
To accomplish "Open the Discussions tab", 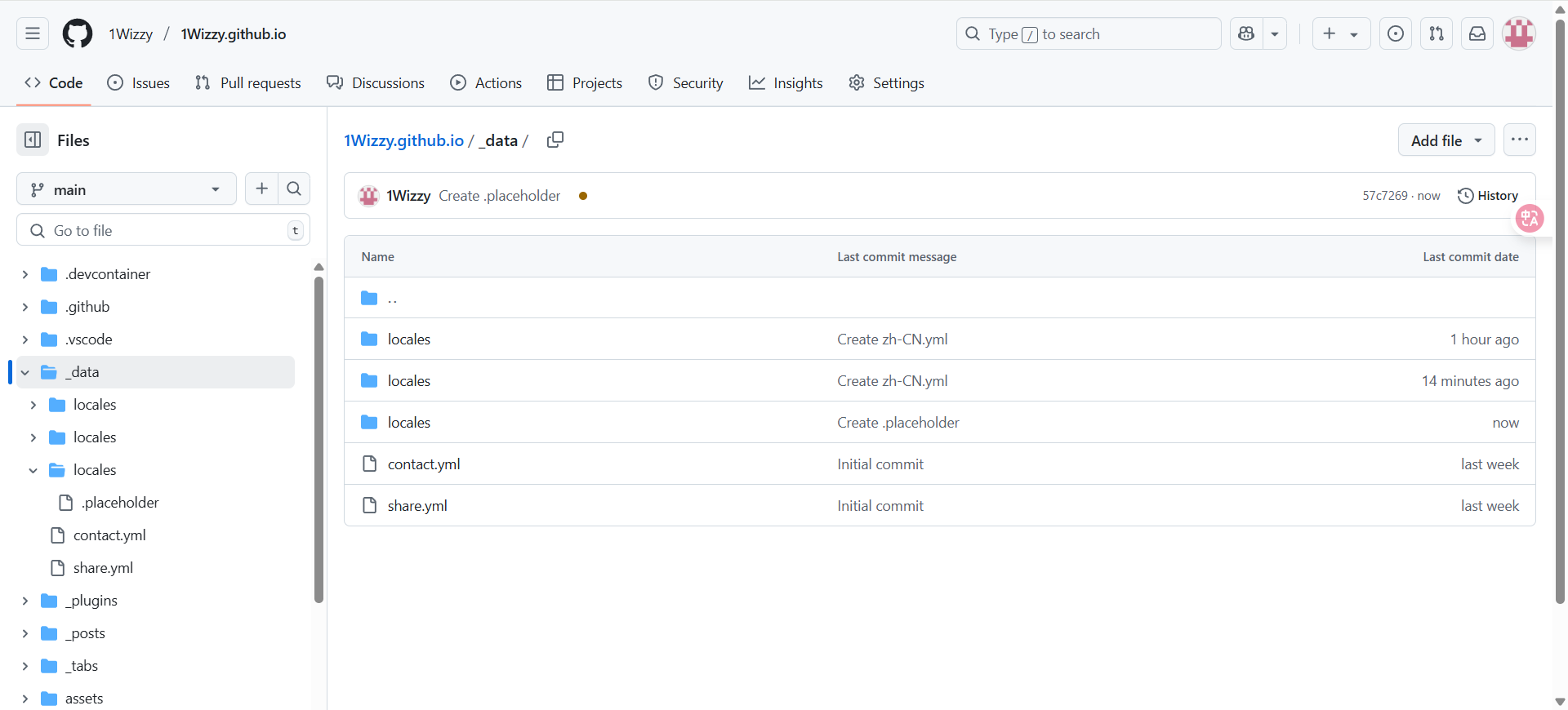I will [376, 83].
